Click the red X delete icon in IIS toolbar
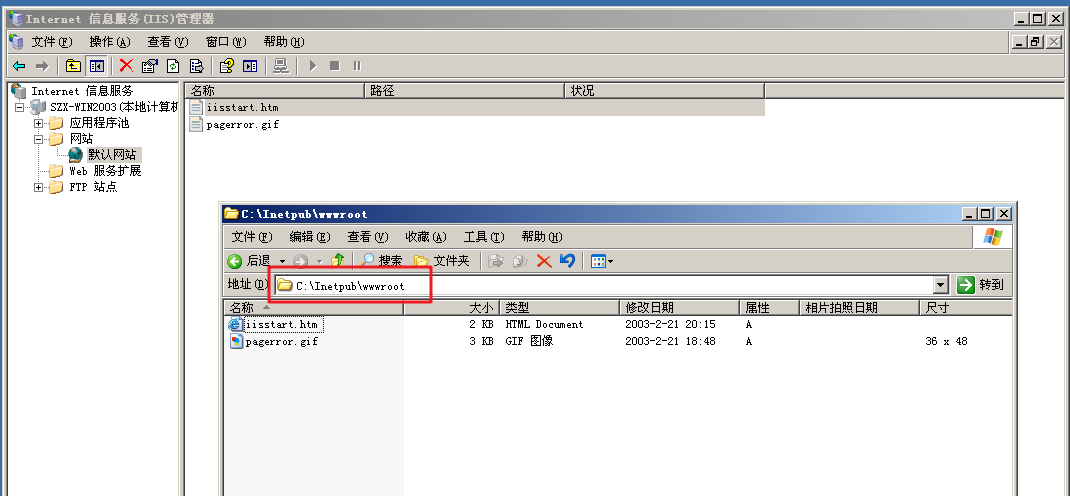The height and width of the screenshot is (496, 1070). (x=126, y=65)
